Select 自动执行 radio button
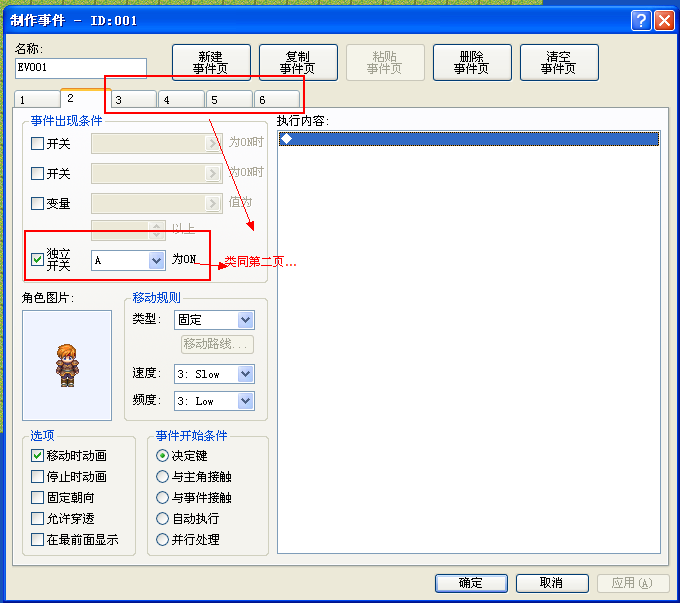 (x=162, y=518)
